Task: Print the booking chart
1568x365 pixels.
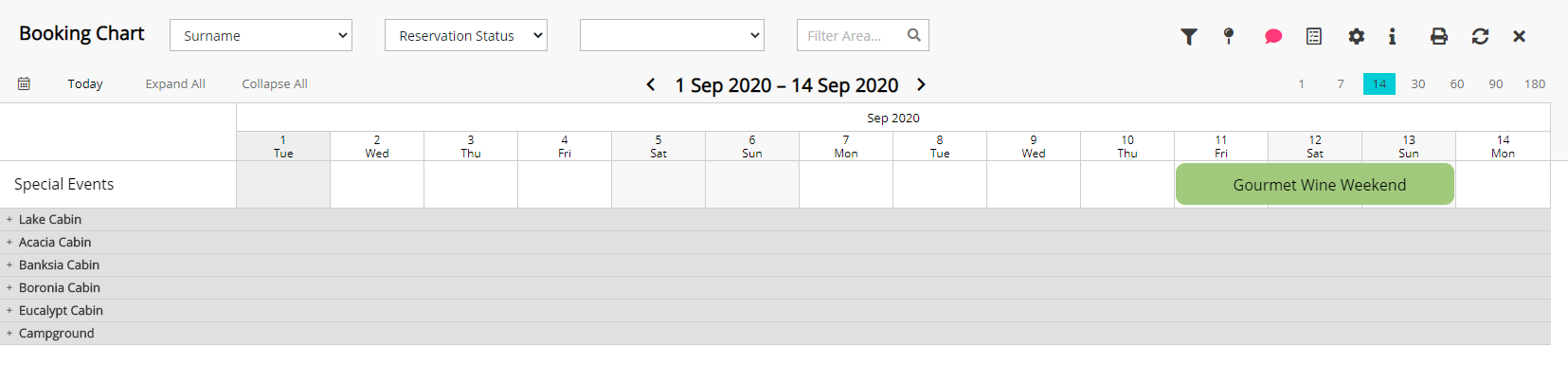Action: [1439, 36]
